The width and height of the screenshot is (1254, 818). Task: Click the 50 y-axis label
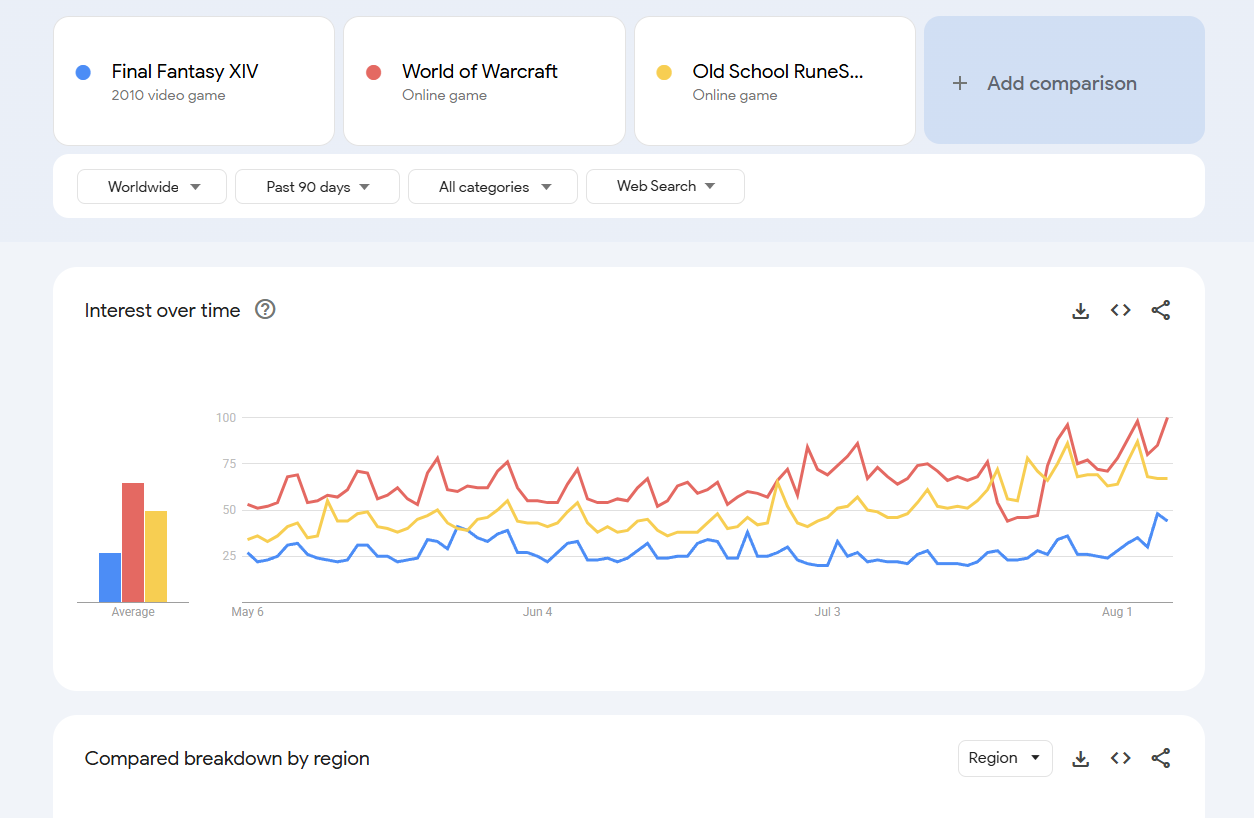229,510
